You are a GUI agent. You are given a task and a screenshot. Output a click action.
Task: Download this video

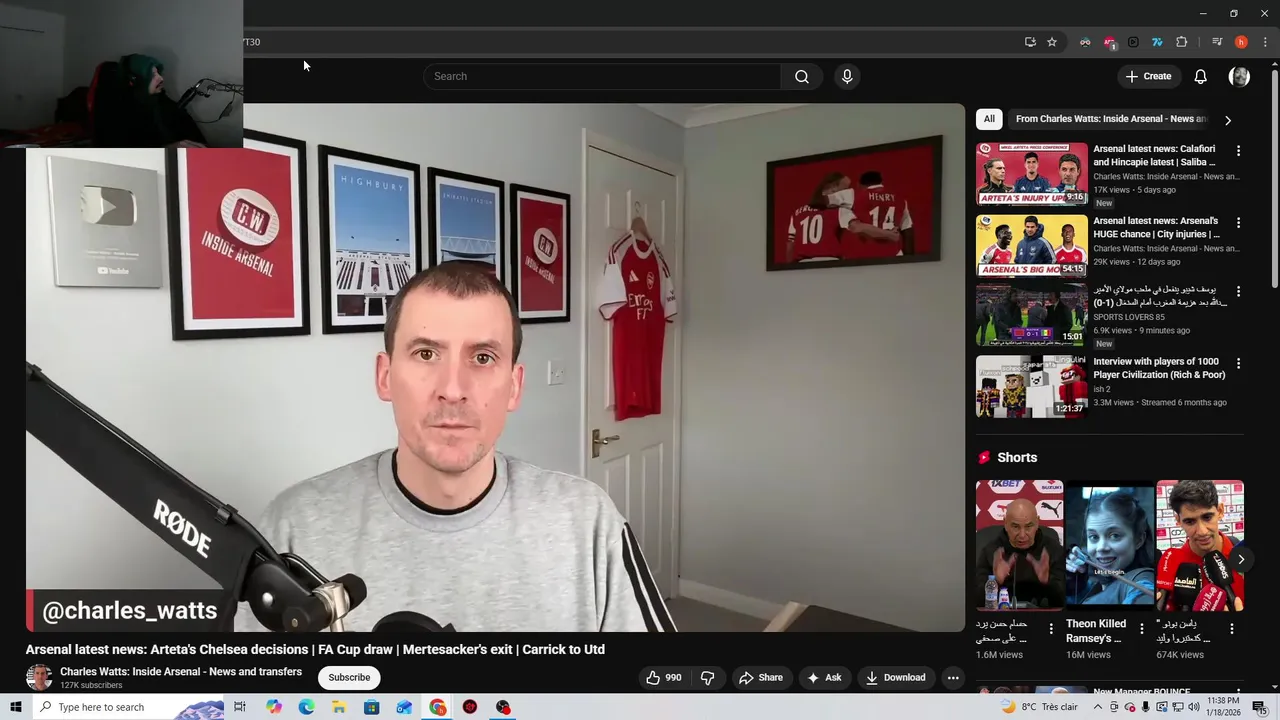pyautogui.click(x=895, y=678)
